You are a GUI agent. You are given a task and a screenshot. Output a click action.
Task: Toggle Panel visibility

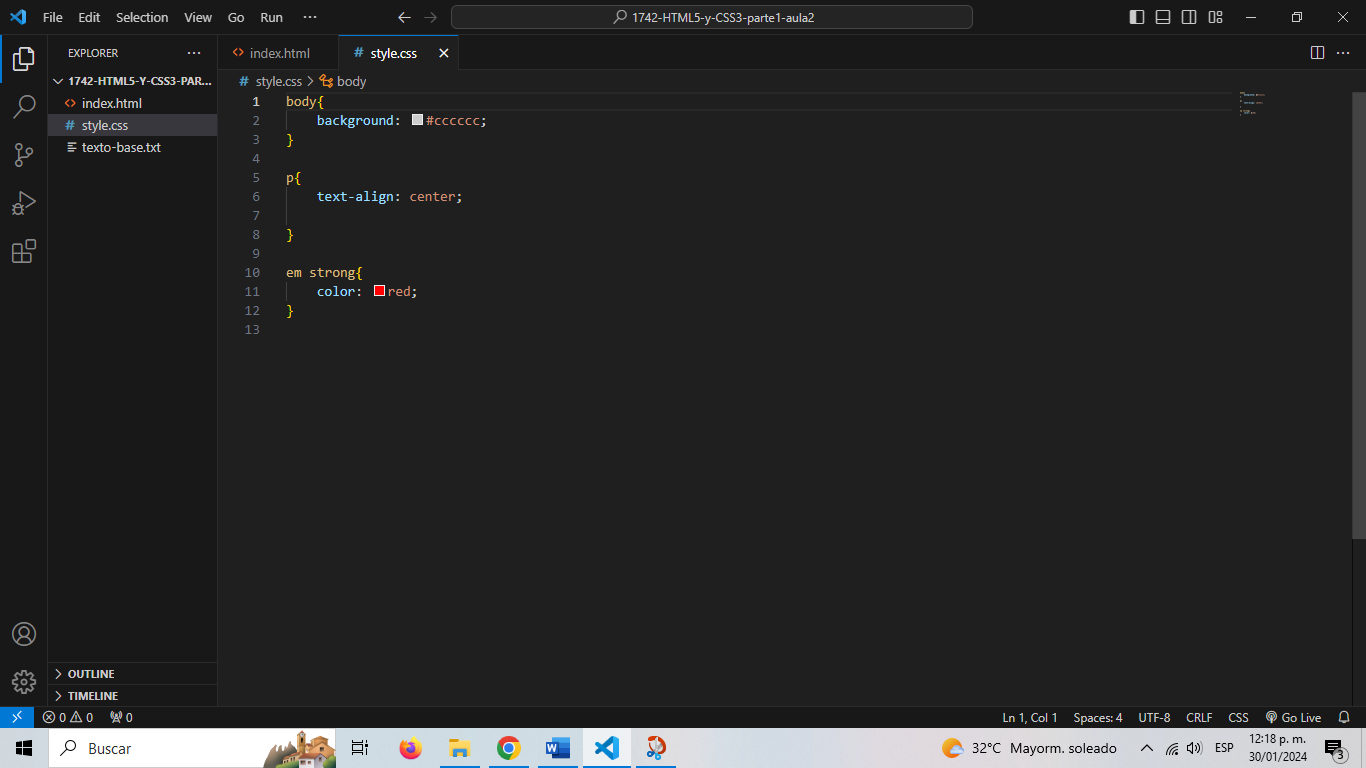1163,17
